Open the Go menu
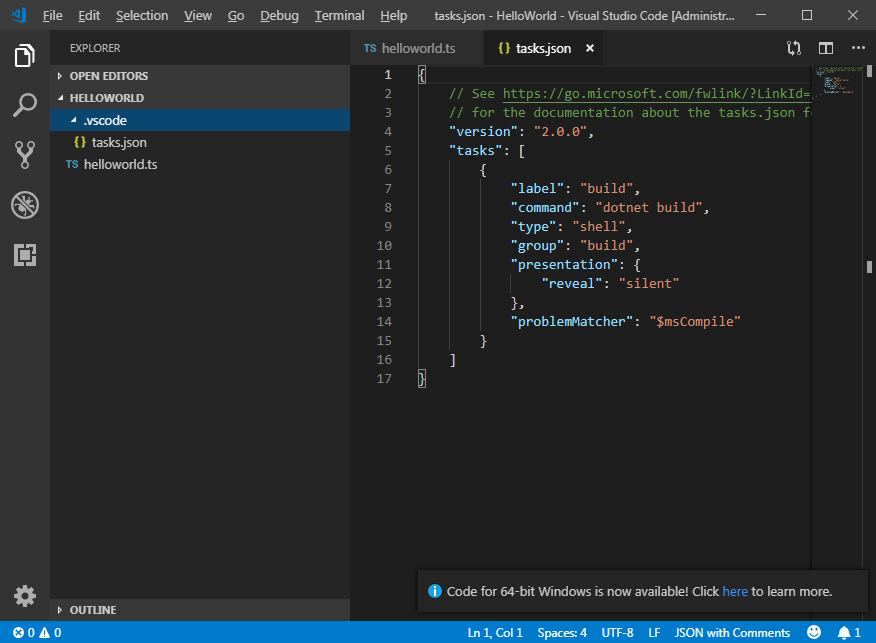The width and height of the screenshot is (876, 643). tap(236, 16)
